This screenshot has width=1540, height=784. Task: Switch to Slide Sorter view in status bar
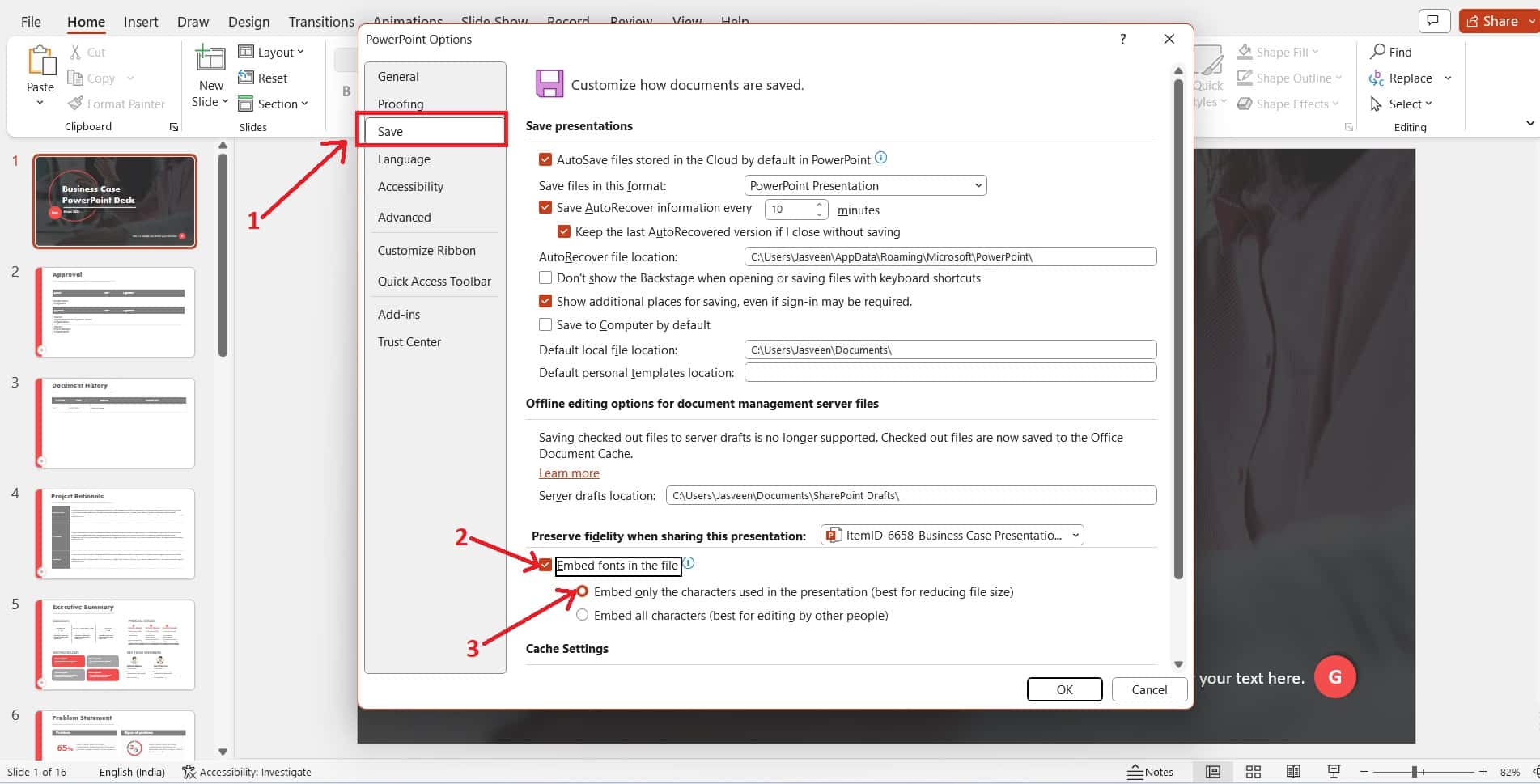[1254, 771]
